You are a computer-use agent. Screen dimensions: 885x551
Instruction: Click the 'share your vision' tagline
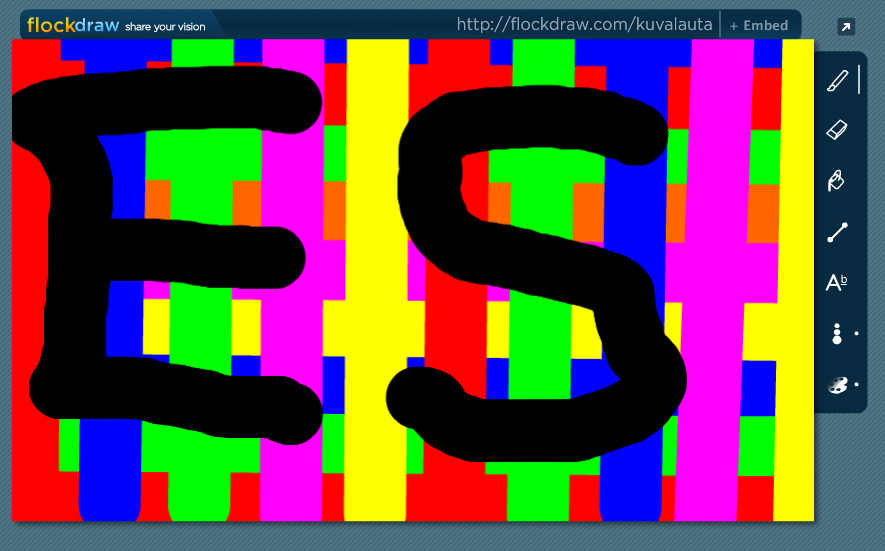(165, 27)
